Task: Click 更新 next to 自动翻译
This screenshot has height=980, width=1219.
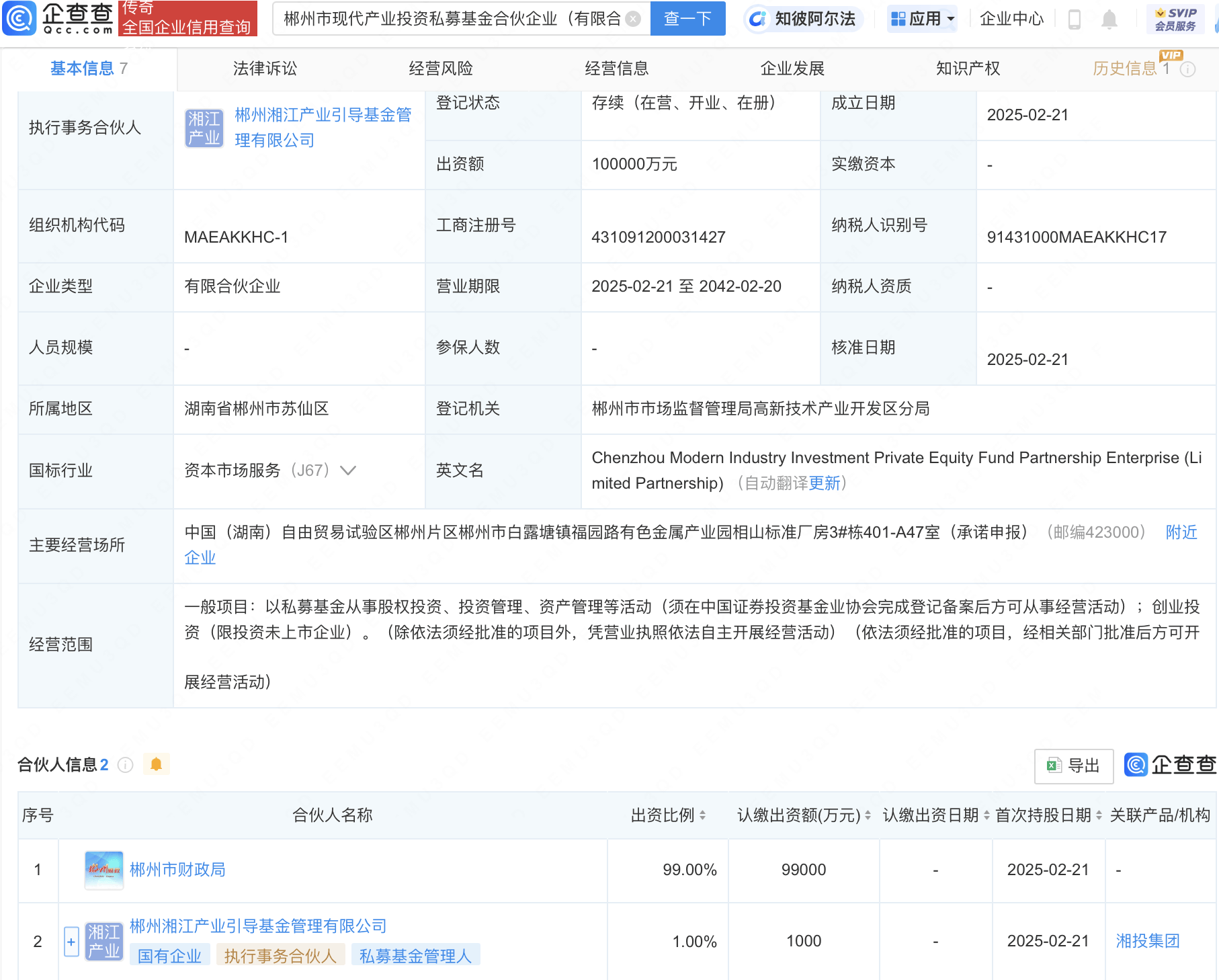Action: coord(825,483)
